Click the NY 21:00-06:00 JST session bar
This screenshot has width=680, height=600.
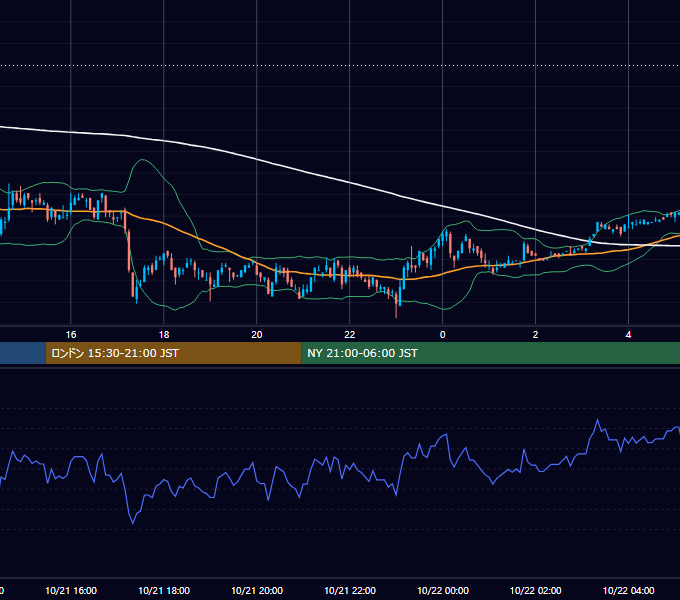coord(490,353)
